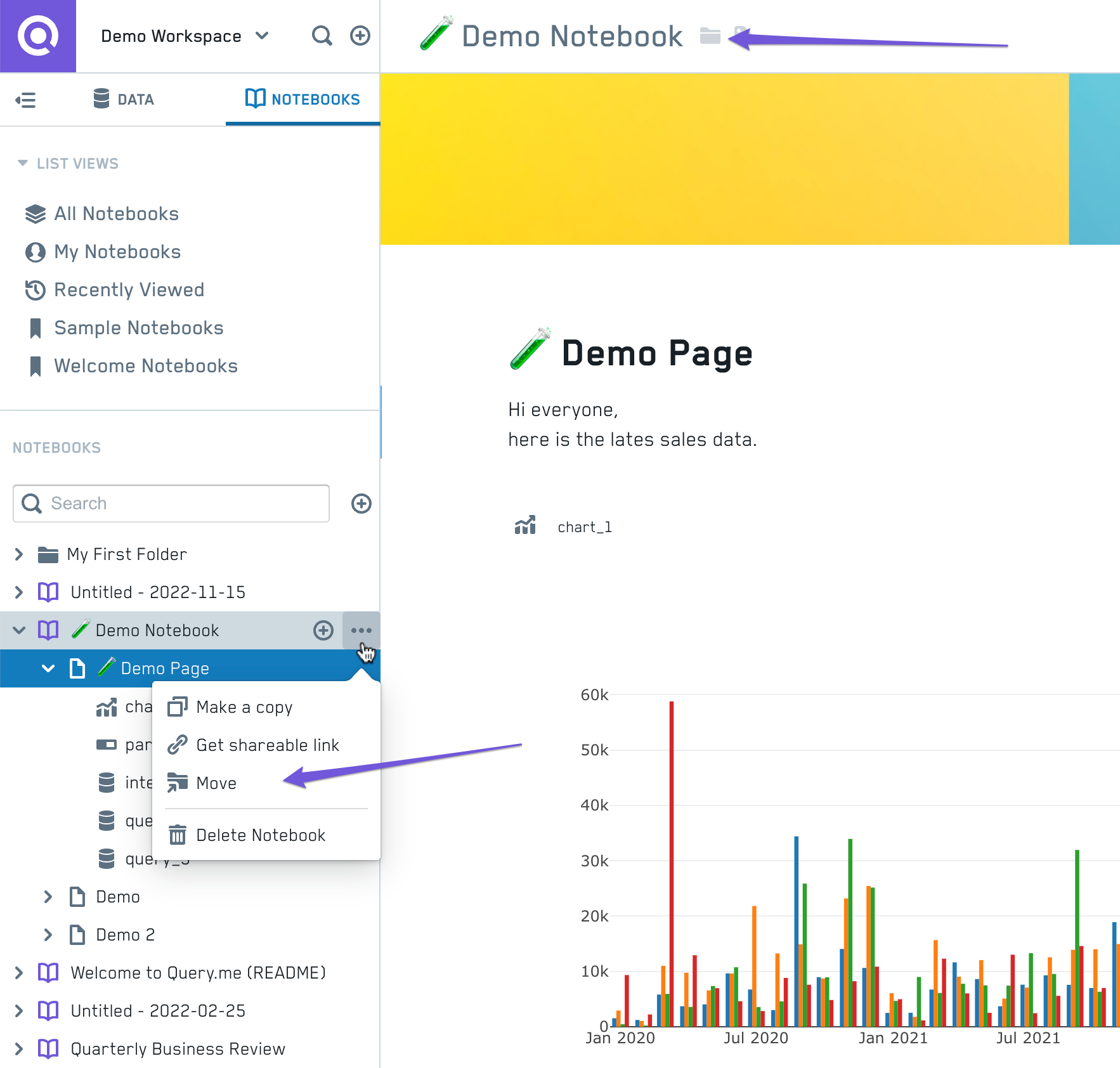The image size is (1120, 1068).
Task: Expand My First Folder
Action: [19, 554]
